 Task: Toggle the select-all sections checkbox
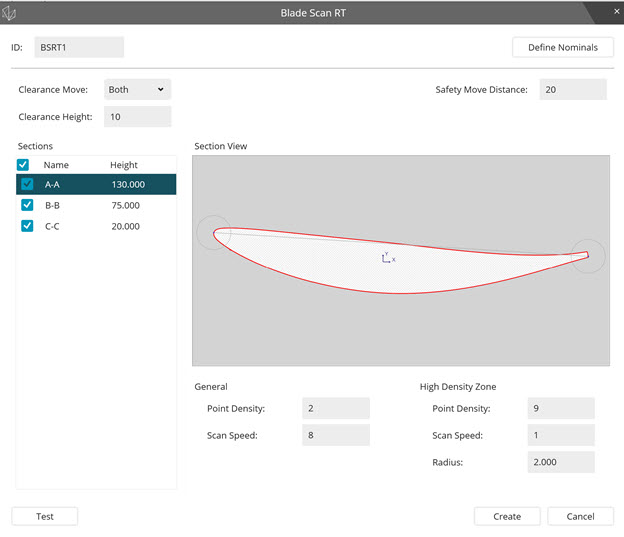tap(23, 165)
